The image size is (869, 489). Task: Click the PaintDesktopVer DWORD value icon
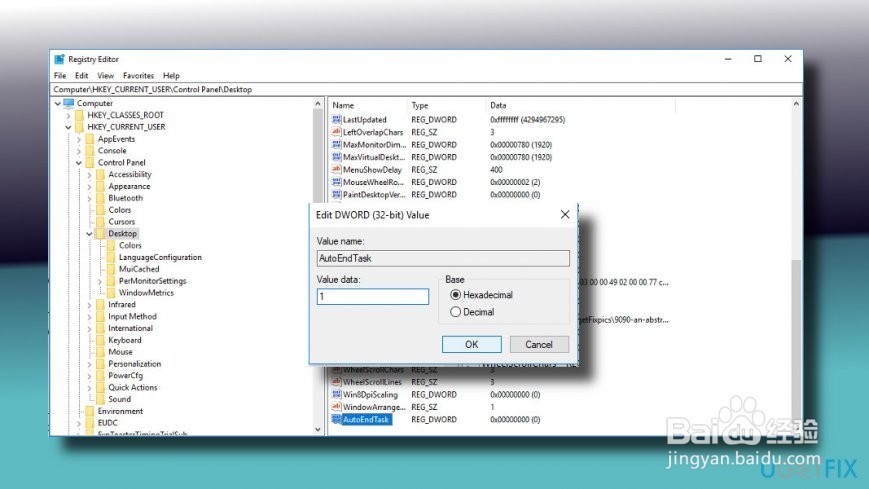tap(336, 194)
